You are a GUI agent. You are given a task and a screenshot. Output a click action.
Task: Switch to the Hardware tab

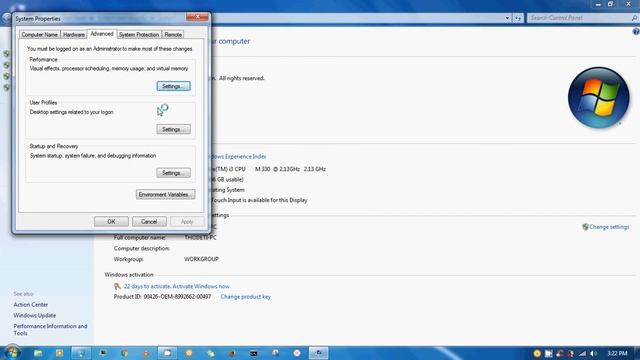pyautogui.click(x=74, y=35)
